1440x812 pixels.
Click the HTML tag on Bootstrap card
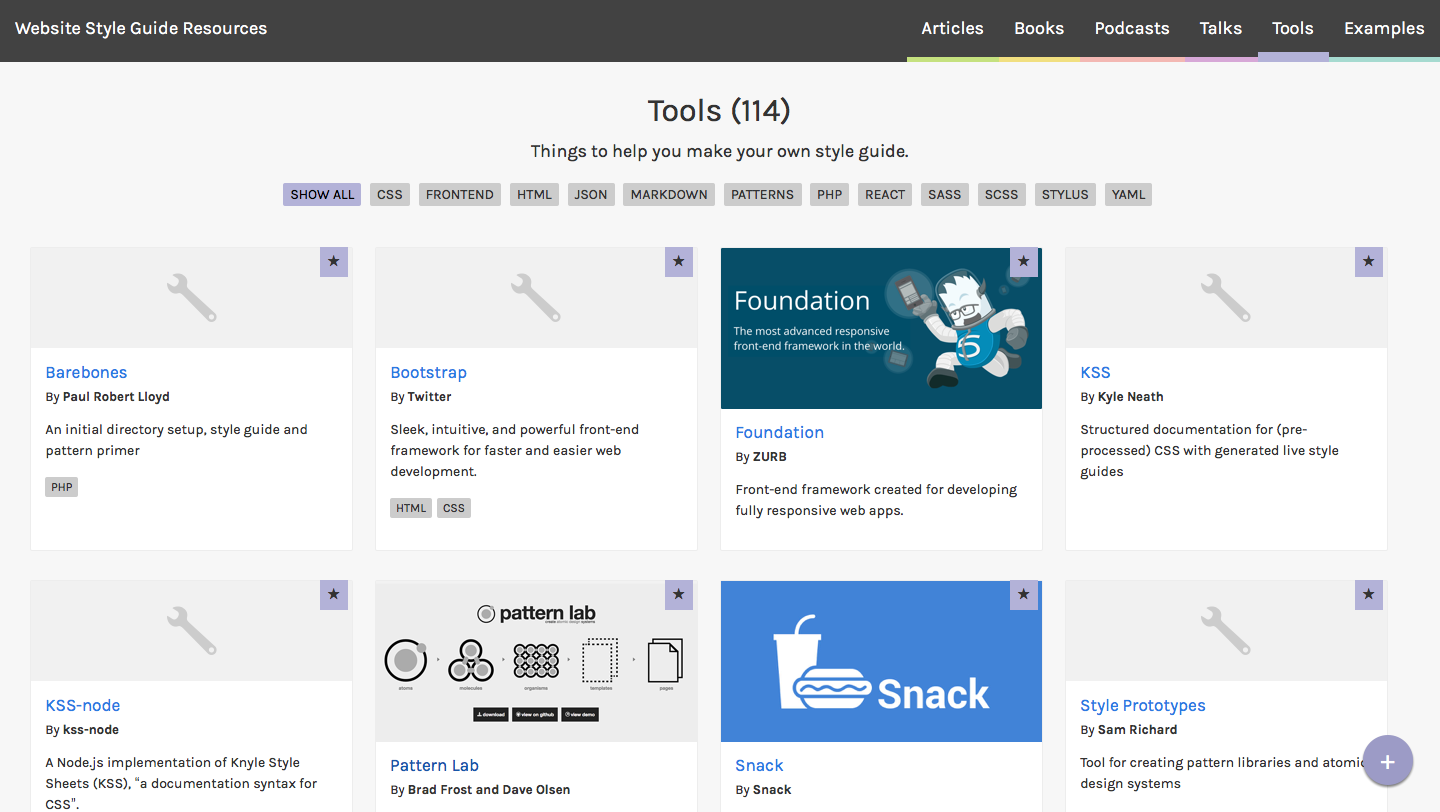[x=411, y=508]
